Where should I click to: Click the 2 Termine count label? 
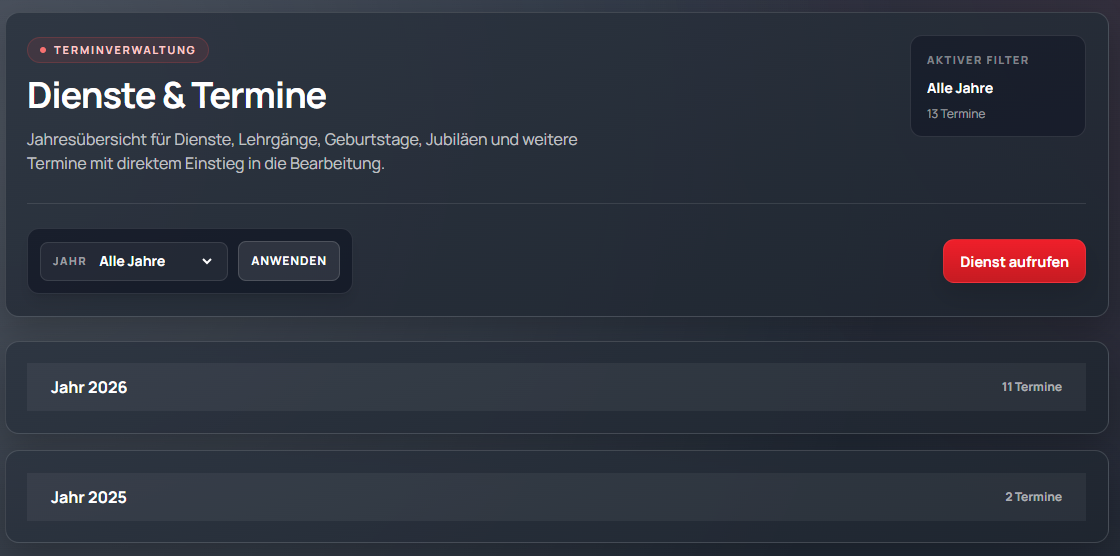point(1034,497)
